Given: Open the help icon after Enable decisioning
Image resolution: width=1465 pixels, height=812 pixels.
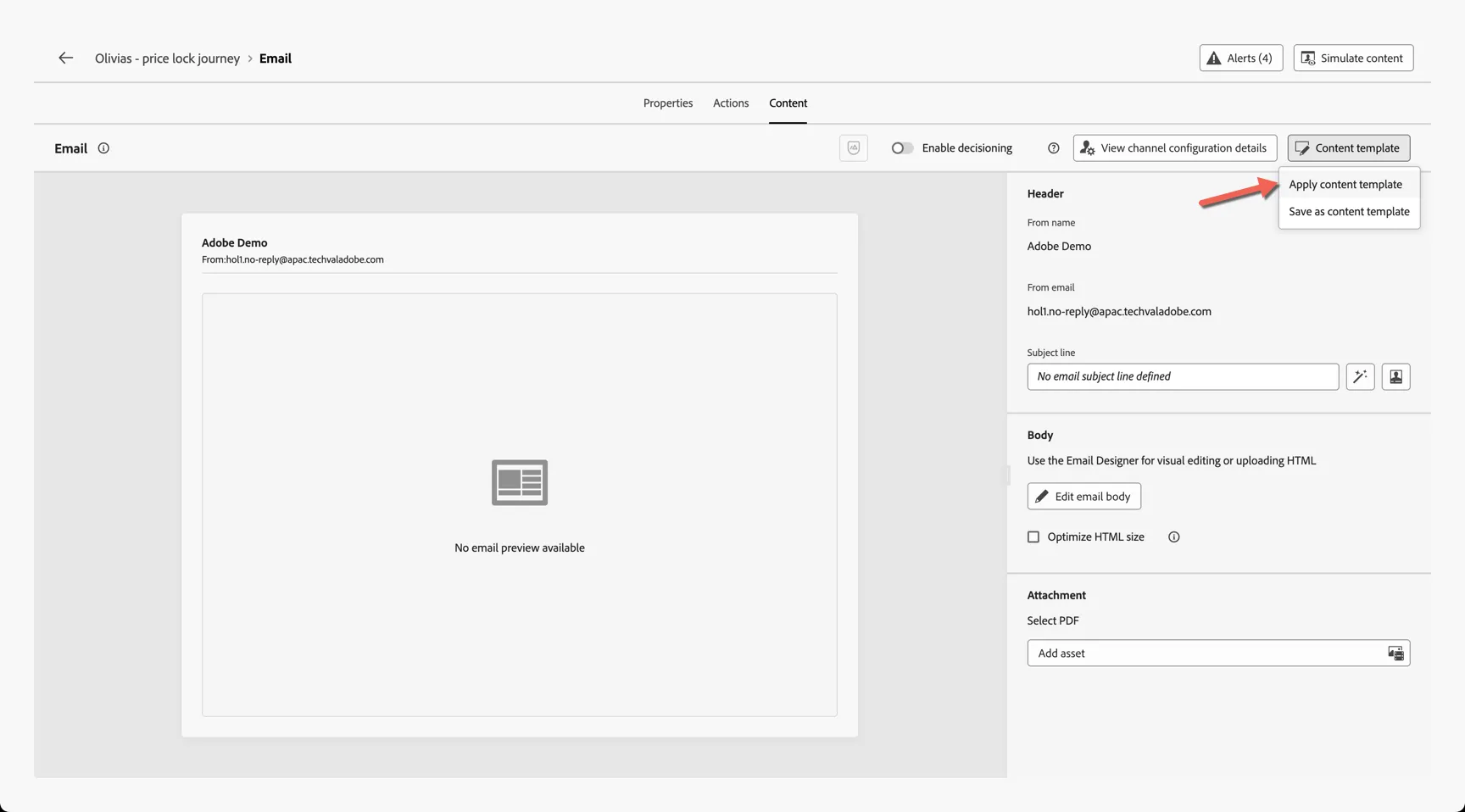Looking at the screenshot, I should coord(1053,148).
